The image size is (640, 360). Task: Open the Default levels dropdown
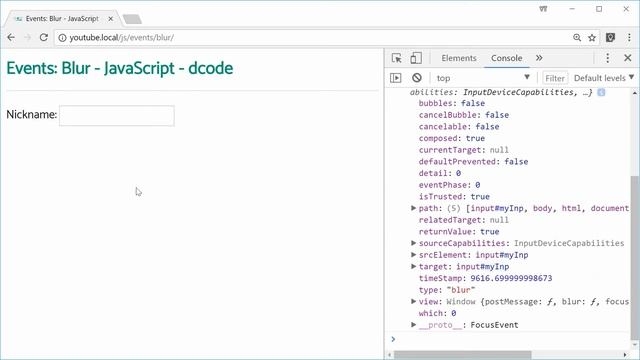pos(604,78)
